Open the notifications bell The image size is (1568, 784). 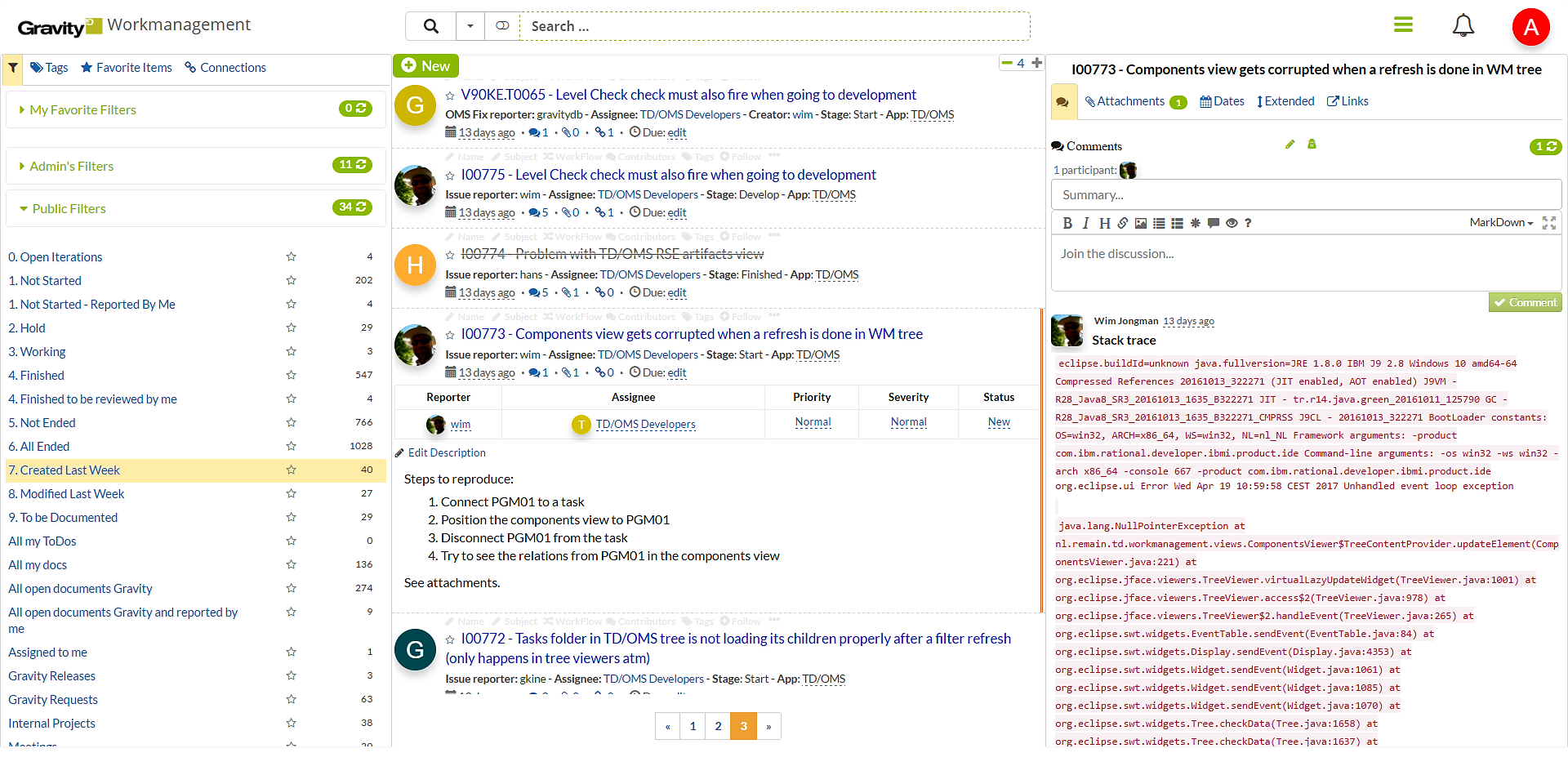(1463, 26)
